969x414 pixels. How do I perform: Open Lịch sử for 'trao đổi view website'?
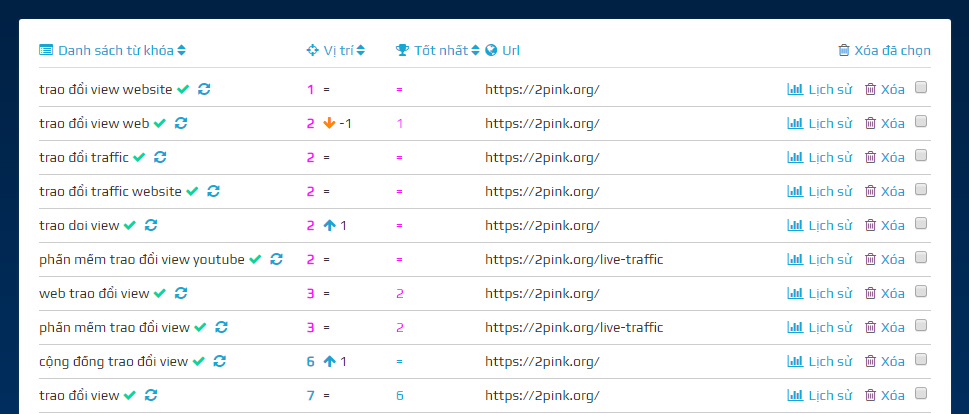pos(819,89)
